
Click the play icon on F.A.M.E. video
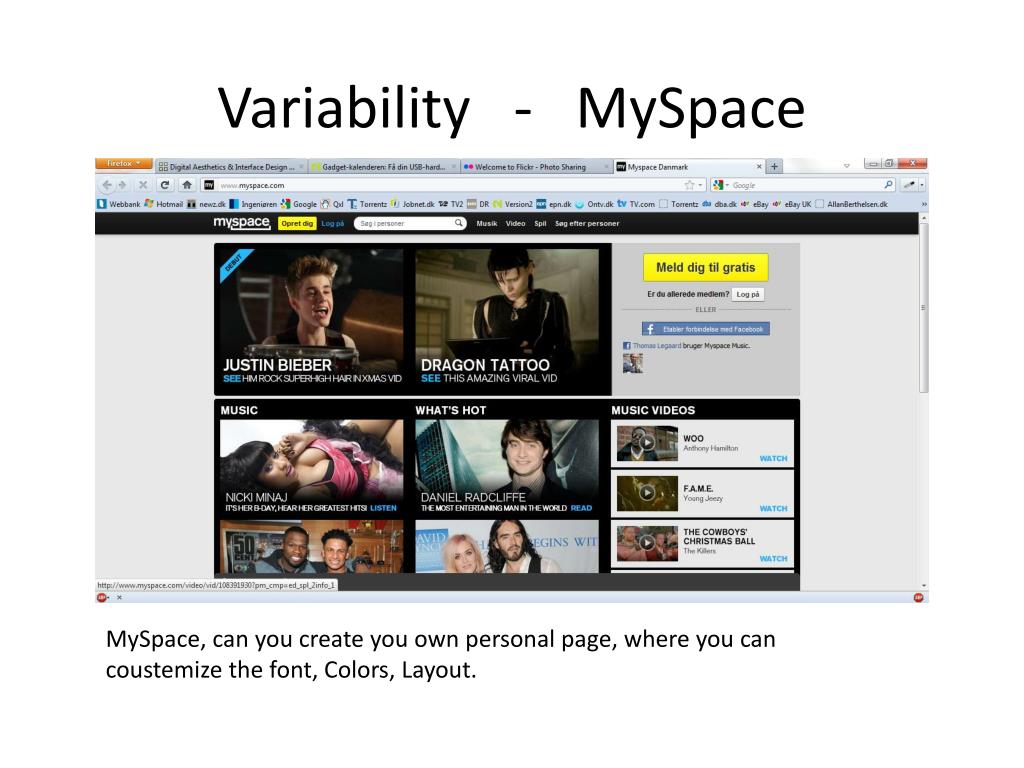647,492
